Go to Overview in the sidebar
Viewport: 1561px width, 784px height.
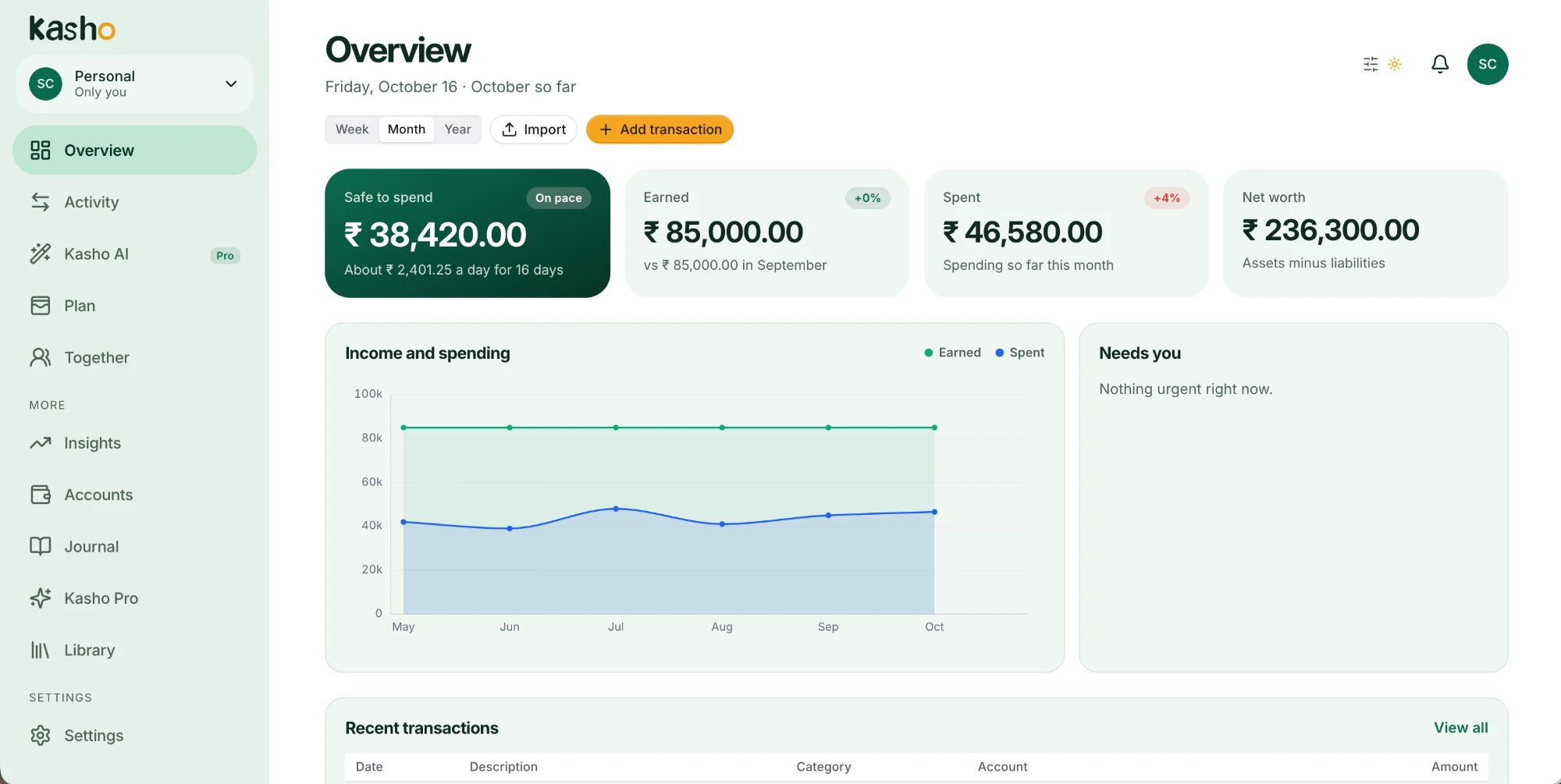point(134,151)
